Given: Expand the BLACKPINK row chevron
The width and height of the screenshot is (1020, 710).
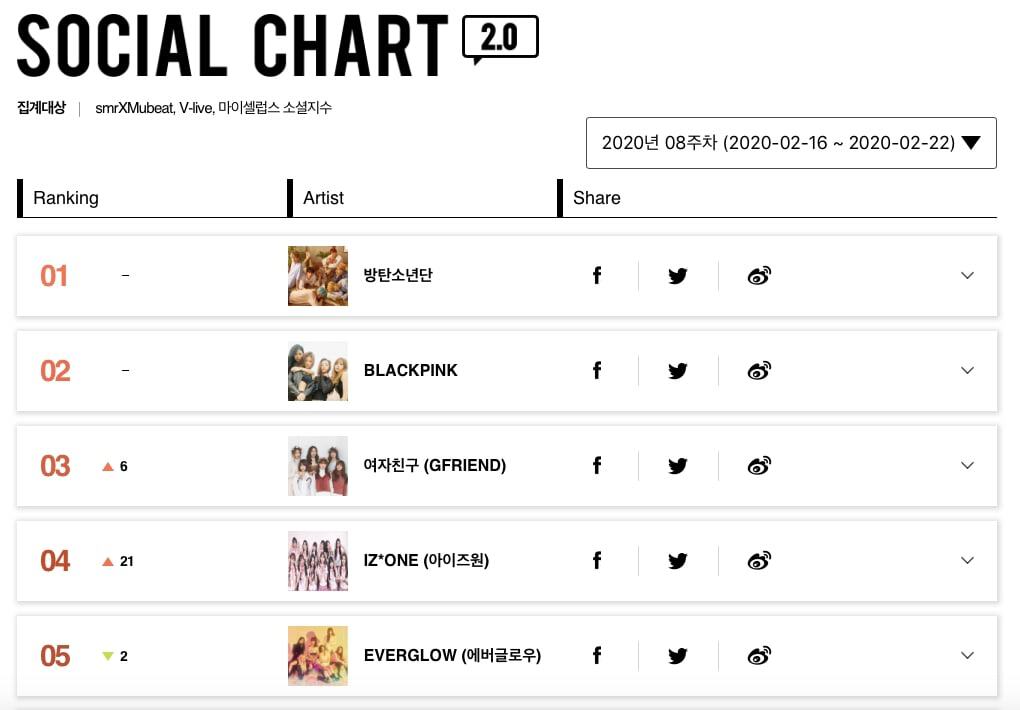Looking at the screenshot, I should (967, 371).
